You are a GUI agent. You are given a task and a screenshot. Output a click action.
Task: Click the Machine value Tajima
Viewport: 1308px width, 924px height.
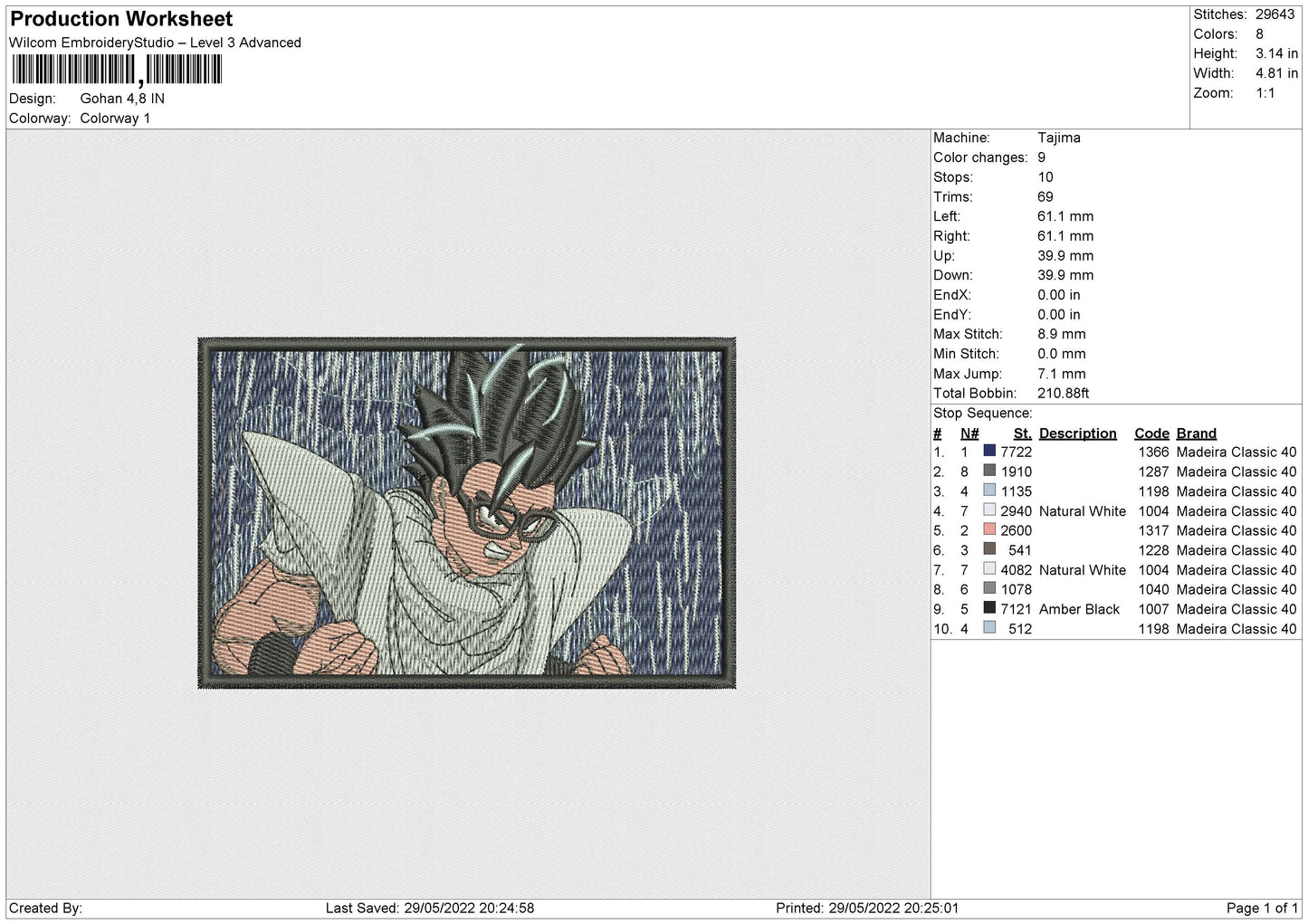click(x=1059, y=138)
